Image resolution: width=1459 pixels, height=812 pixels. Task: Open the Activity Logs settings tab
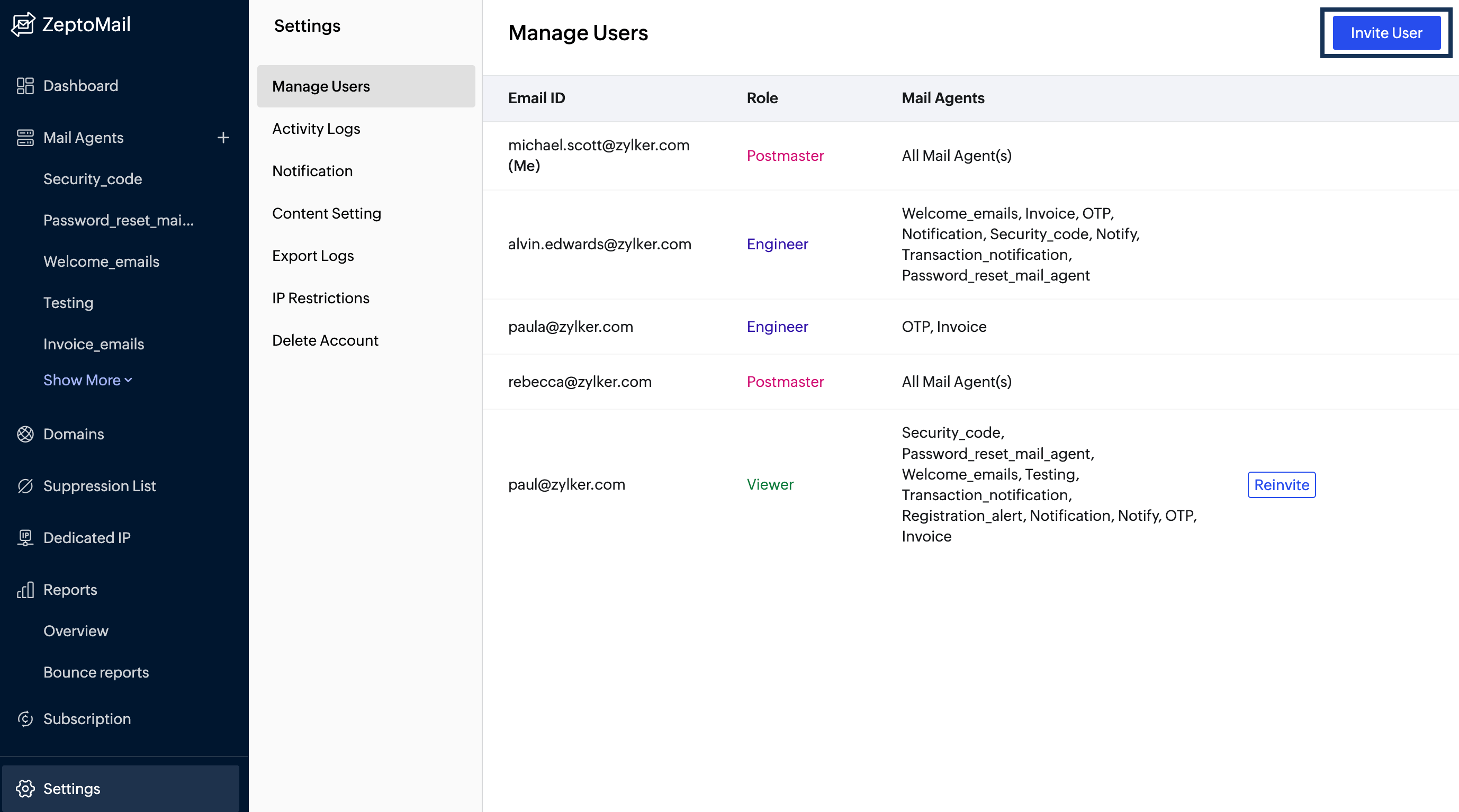click(316, 129)
